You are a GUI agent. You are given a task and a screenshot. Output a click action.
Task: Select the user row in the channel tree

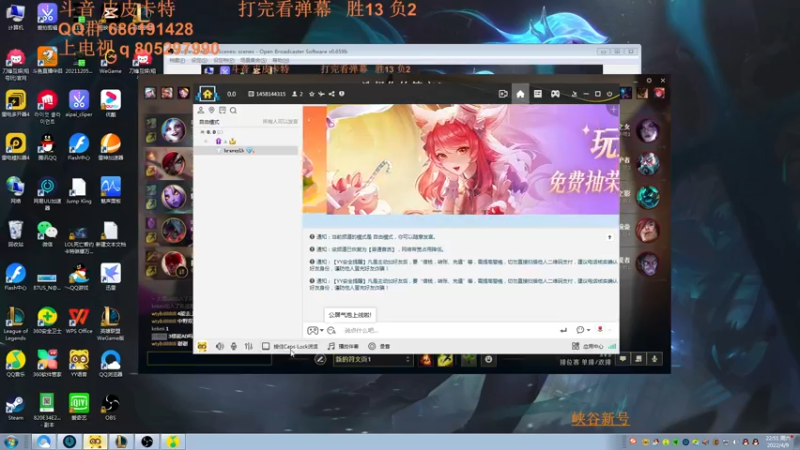click(x=246, y=151)
